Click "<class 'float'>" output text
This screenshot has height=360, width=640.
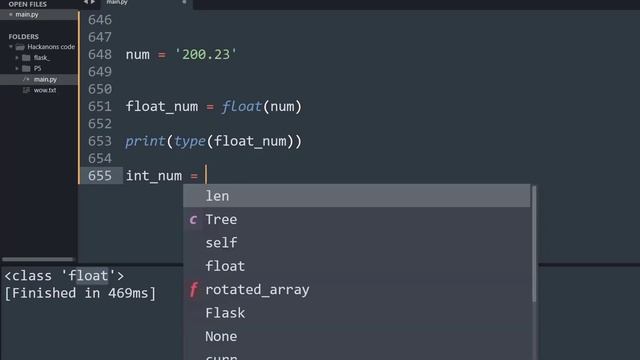coord(64,276)
